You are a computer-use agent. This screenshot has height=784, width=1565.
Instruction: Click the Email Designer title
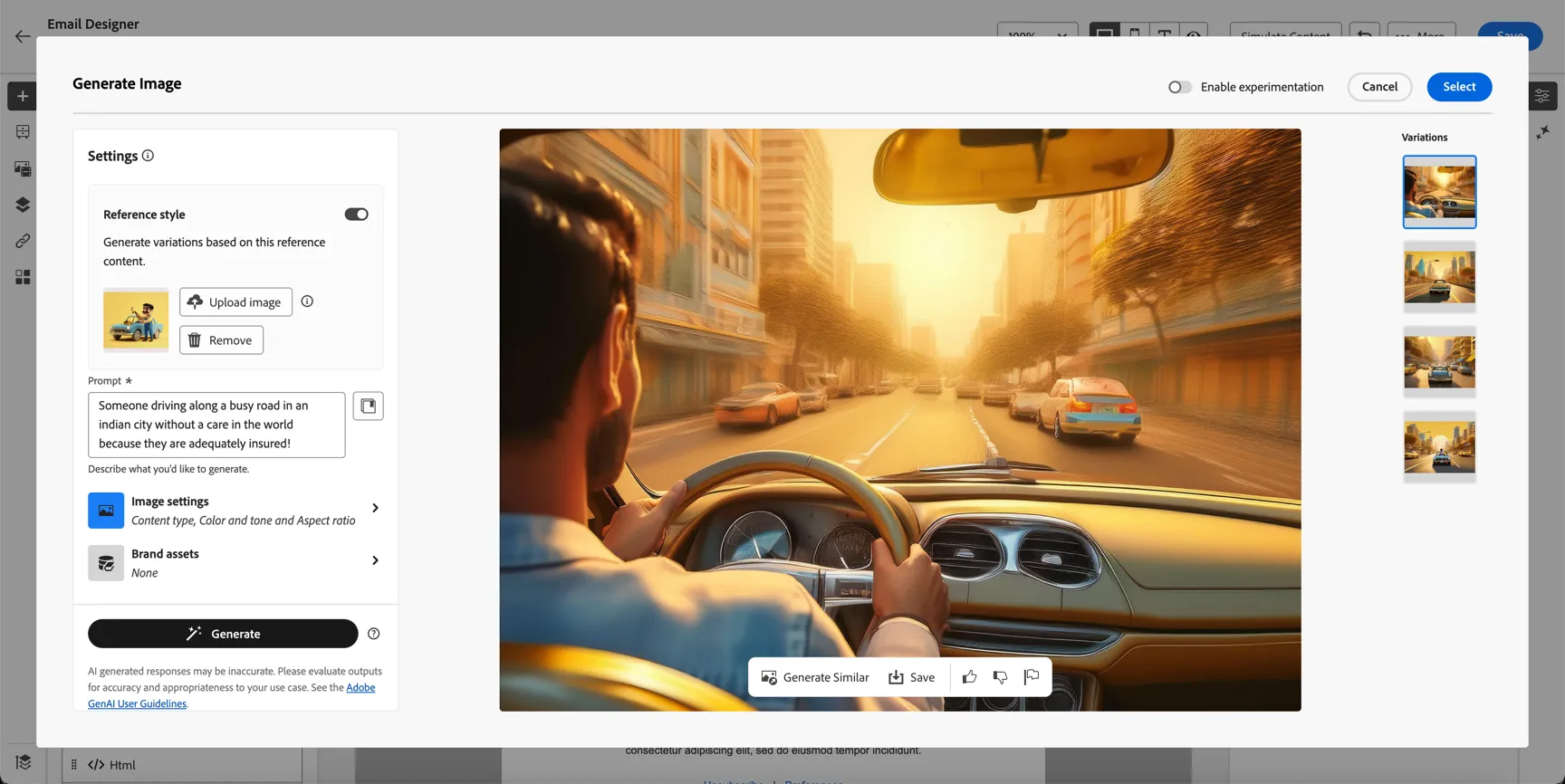(x=93, y=24)
